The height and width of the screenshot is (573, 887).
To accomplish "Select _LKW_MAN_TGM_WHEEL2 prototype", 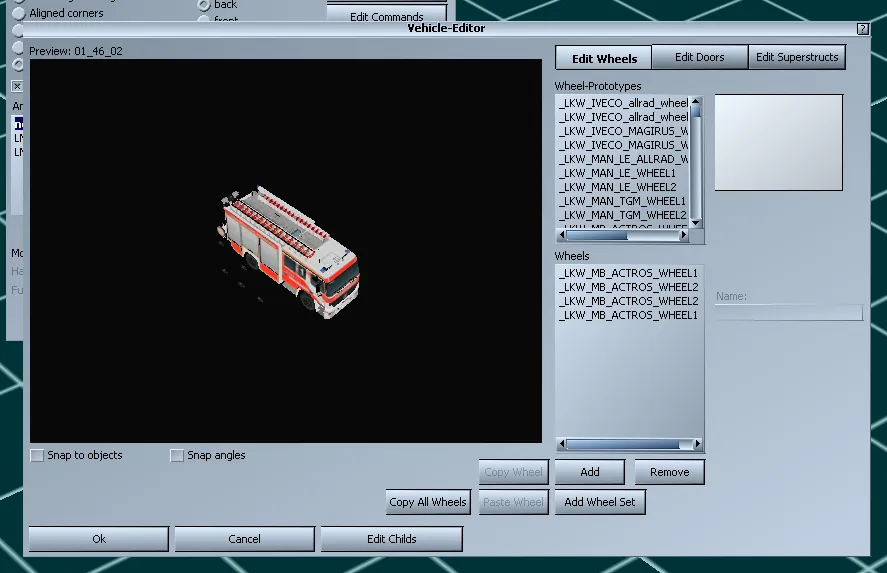I will (x=622, y=215).
